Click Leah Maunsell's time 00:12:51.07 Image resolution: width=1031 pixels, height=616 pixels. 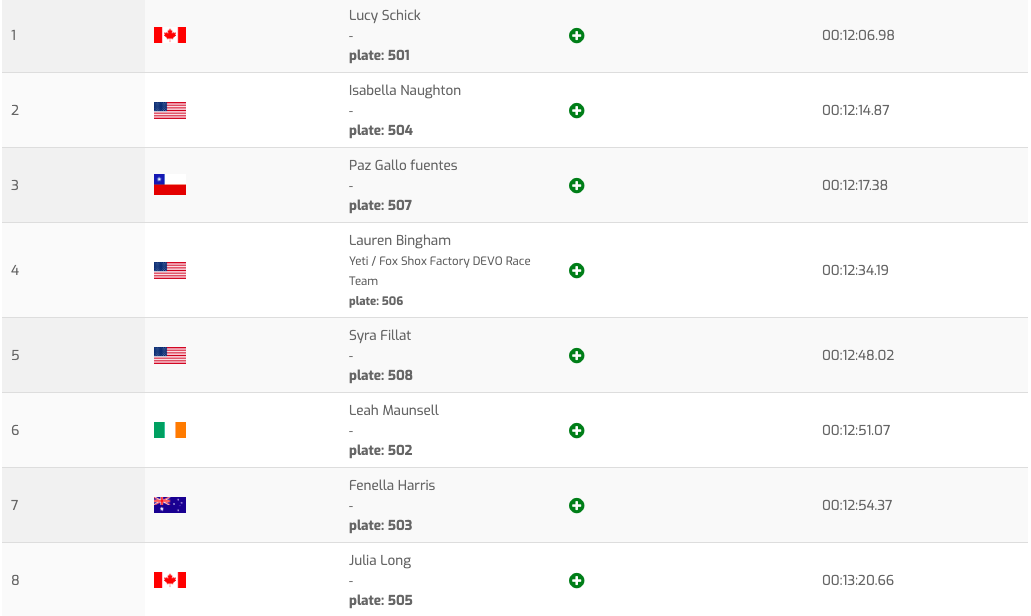point(856,430)
